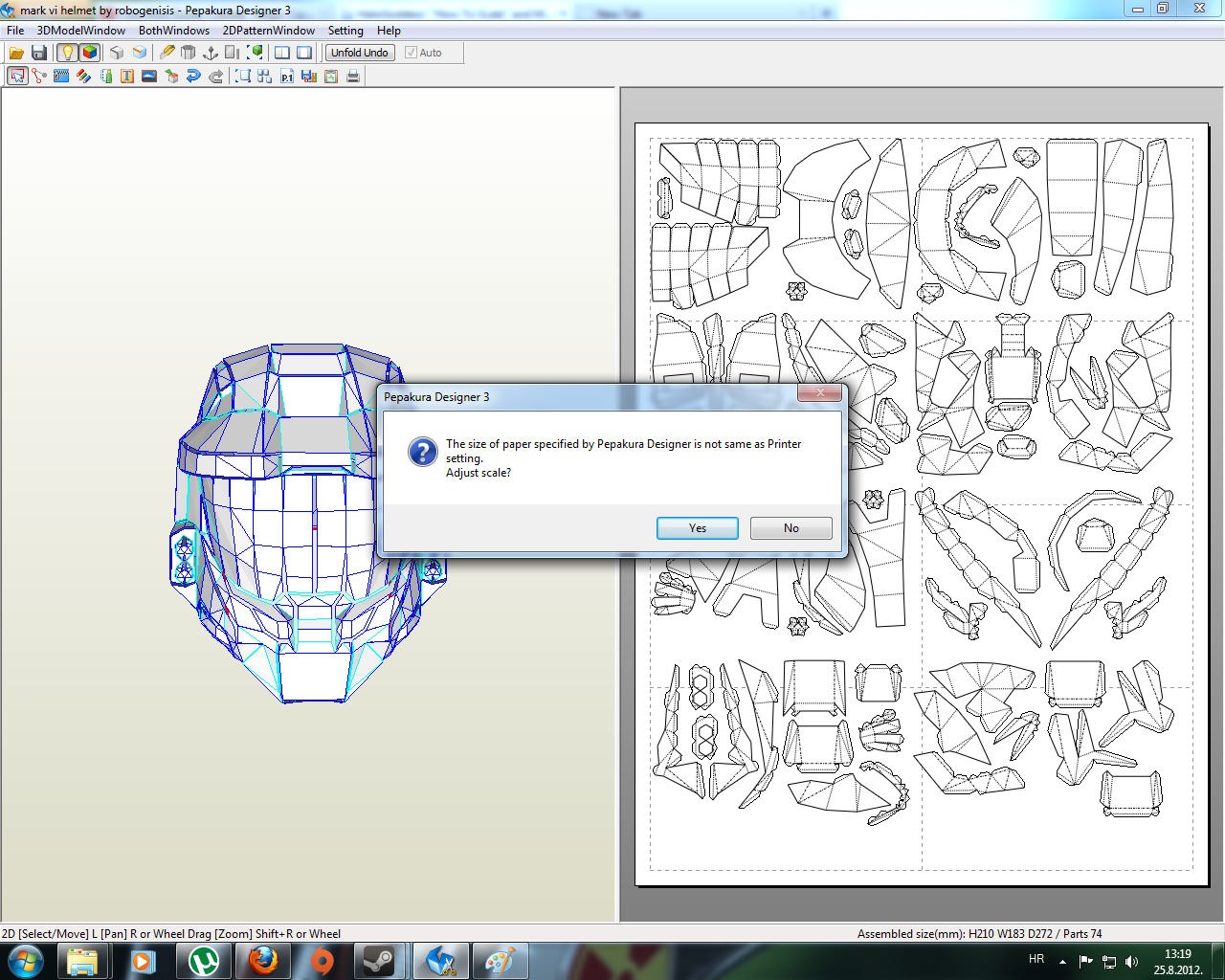Open the Help menu
Screen dimensions: 1225x980
pyautogui.click(x=389, y=31)
